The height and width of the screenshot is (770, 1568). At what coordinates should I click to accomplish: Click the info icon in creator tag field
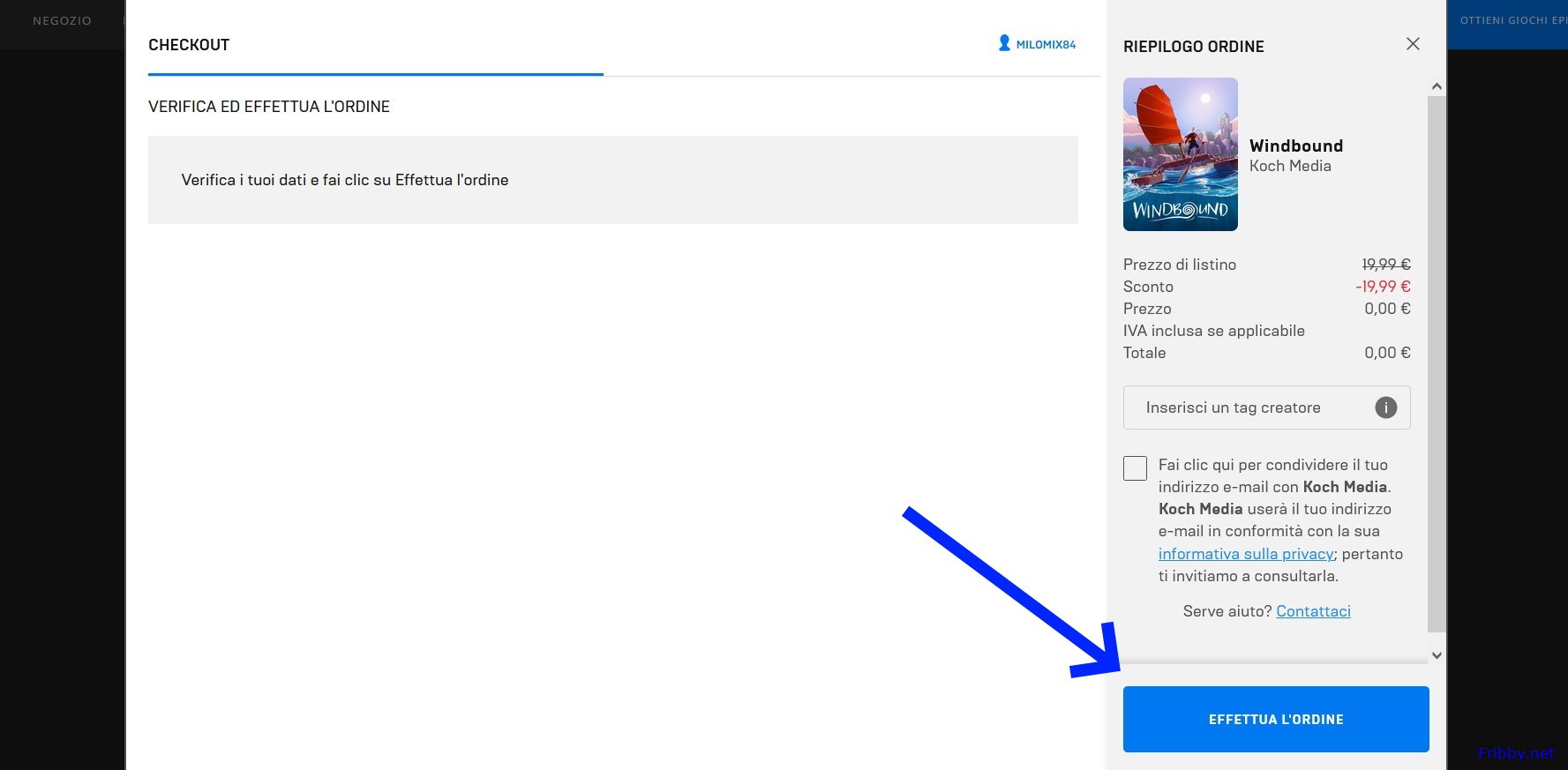click(x=1385, y=407)
